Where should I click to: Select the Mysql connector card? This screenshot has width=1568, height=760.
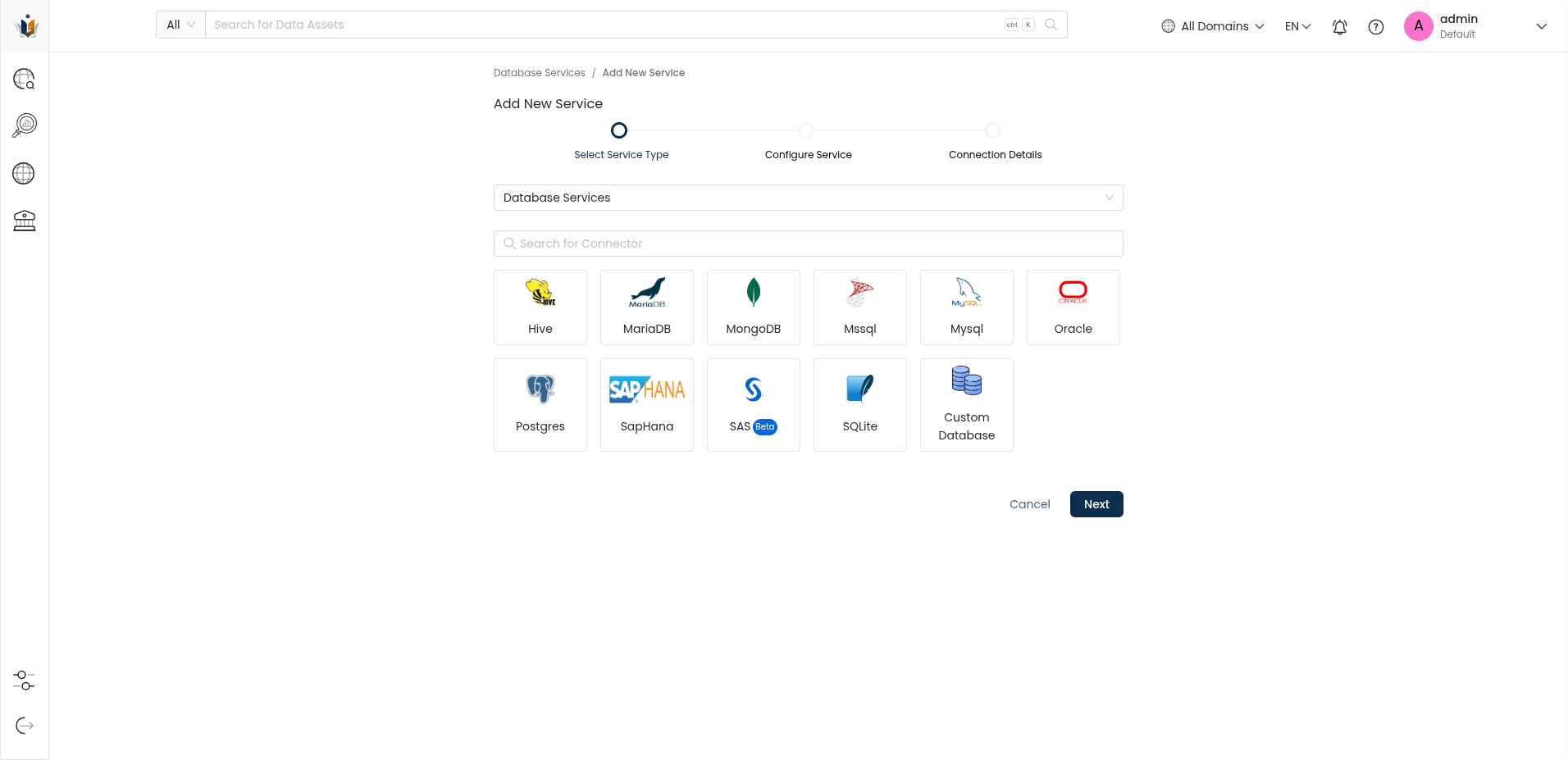(967, 307)
